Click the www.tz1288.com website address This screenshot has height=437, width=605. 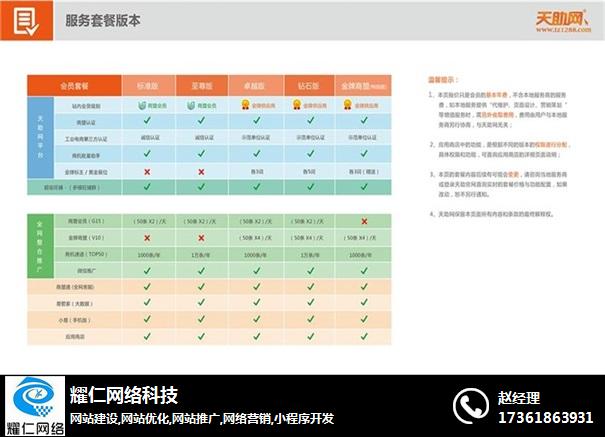(x=563, y=29)
